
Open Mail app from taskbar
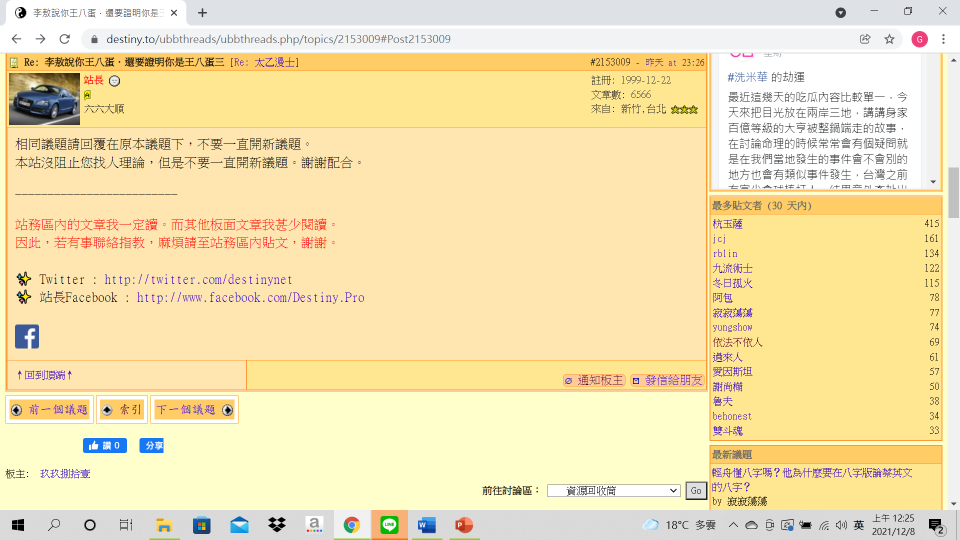point(239,525)
